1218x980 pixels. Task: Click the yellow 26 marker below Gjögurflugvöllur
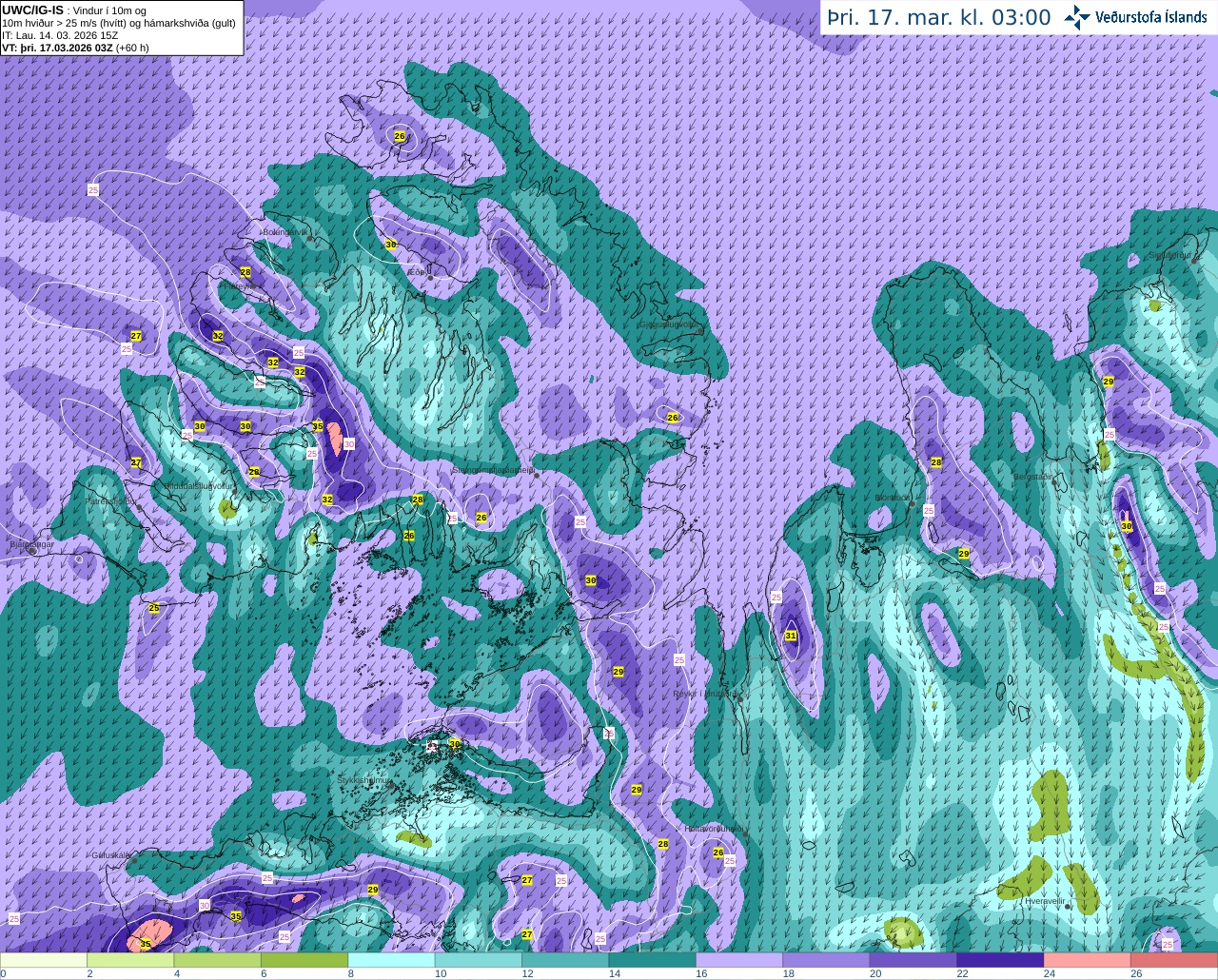[x=673, y=418]
